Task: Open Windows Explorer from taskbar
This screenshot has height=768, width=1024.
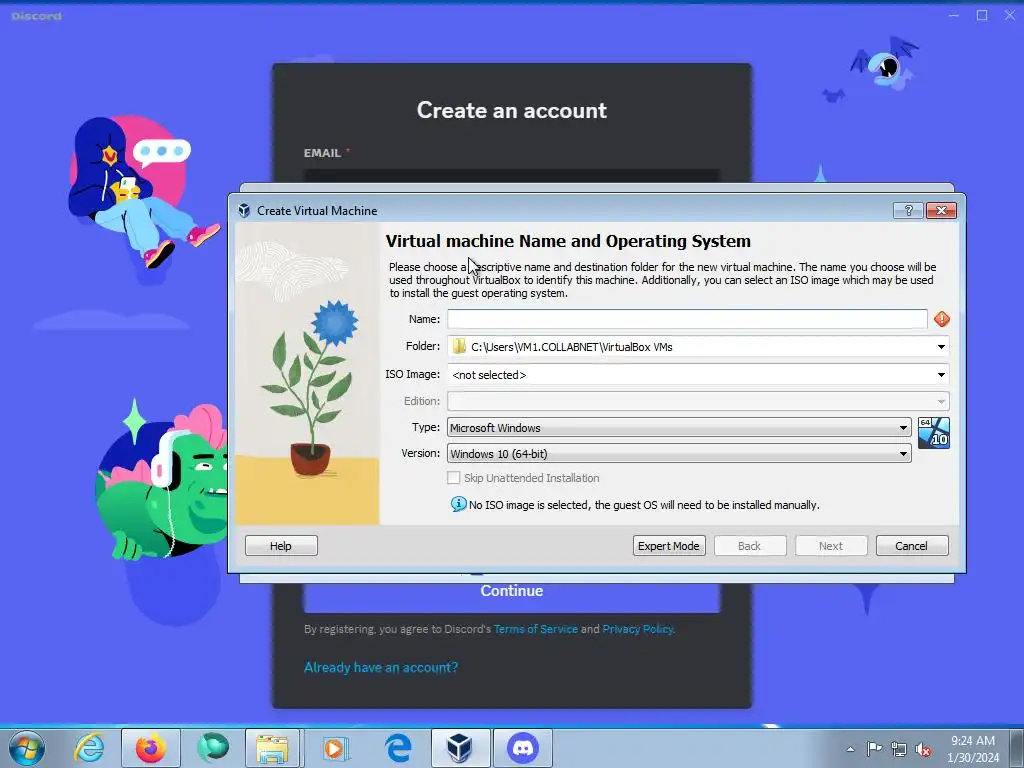Action: click(x=272, y=748)
